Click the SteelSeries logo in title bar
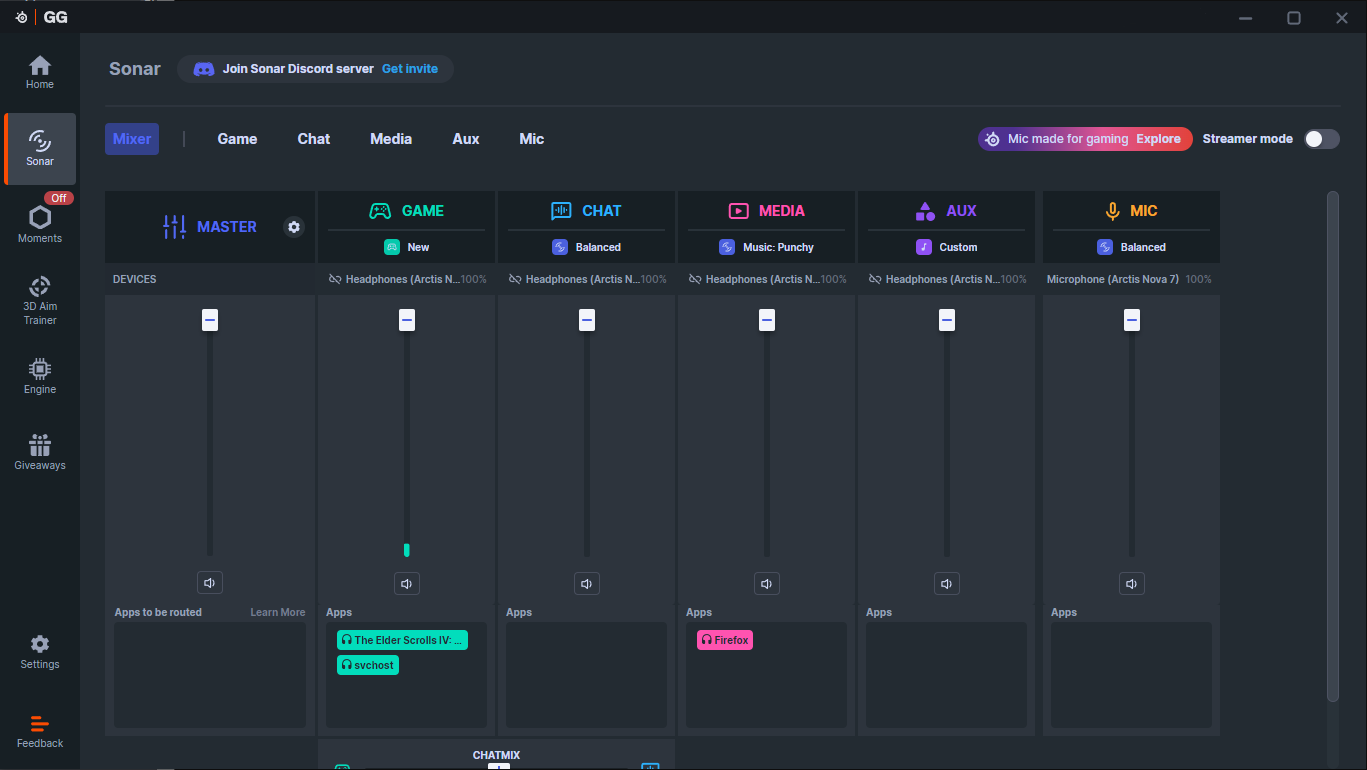 (21, 17)
